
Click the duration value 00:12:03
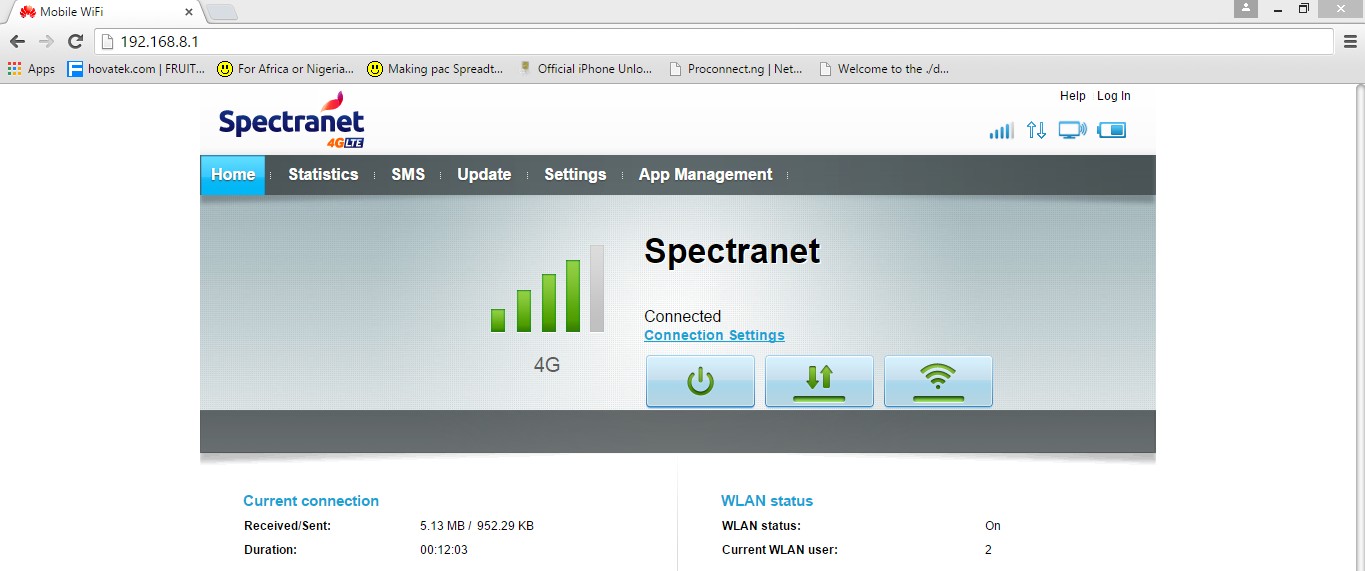[444, 550]
